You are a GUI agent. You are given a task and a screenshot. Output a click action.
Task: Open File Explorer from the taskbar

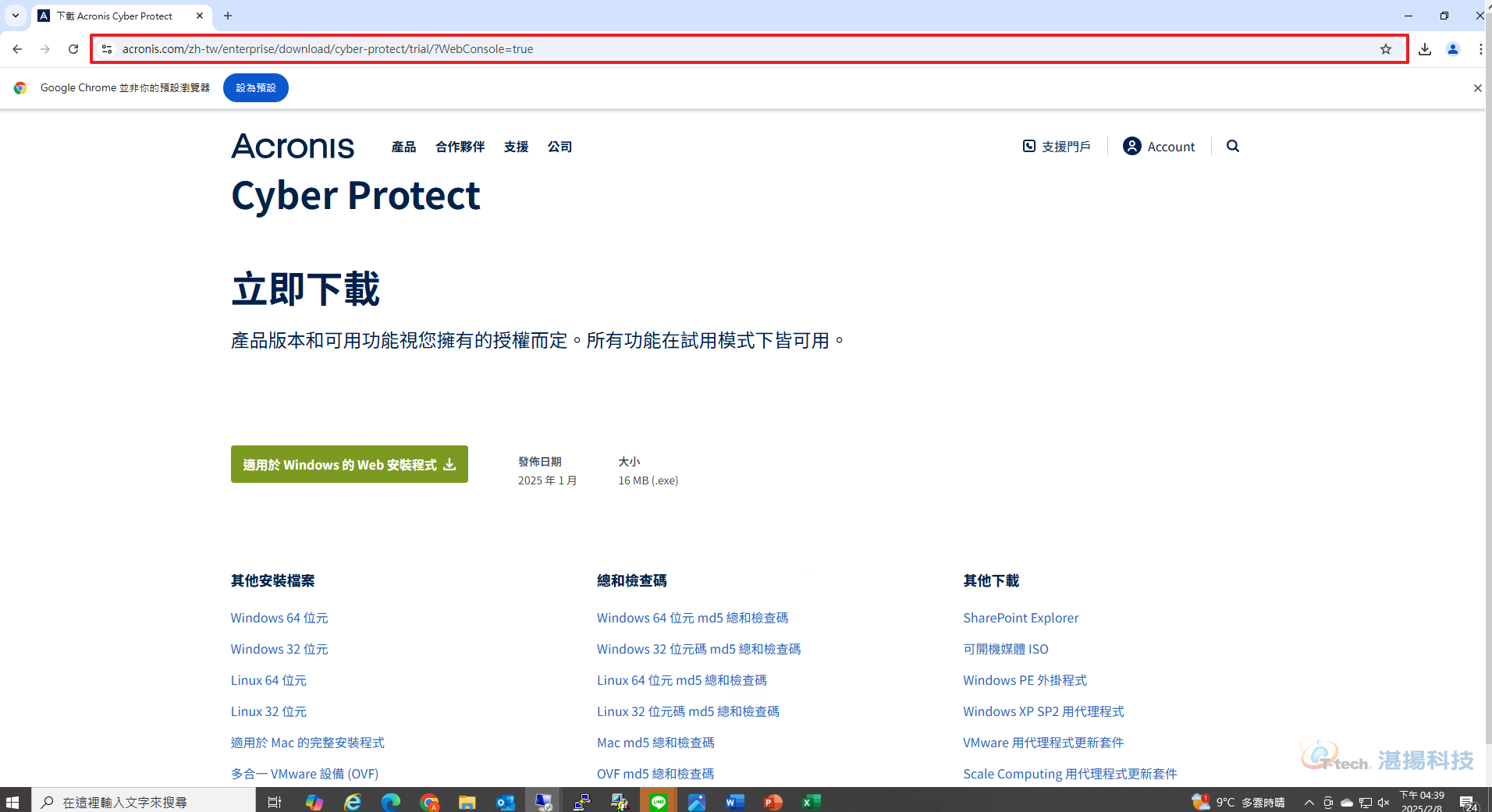tap(467, 801)
